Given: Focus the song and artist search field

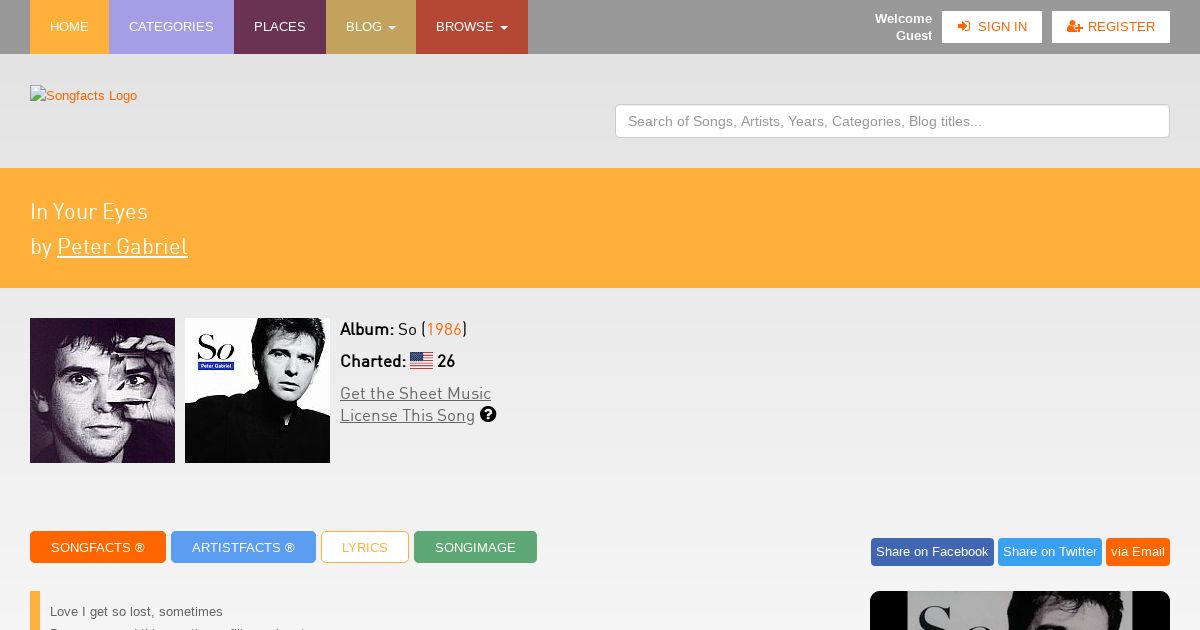Looking at the screenshot, I should tap(892, 121).
